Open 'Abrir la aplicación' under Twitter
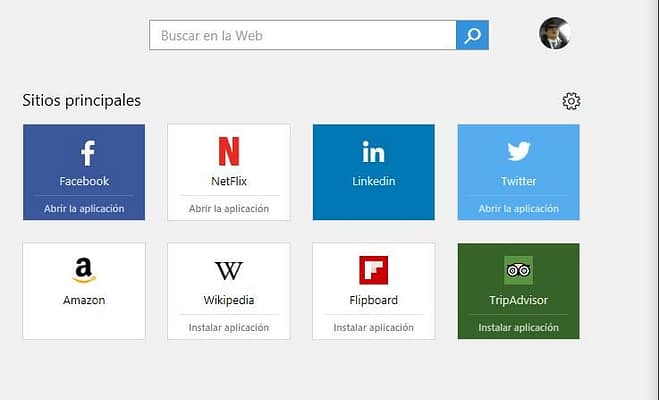Viewport: 659px width, 400px height. (519, 208)
